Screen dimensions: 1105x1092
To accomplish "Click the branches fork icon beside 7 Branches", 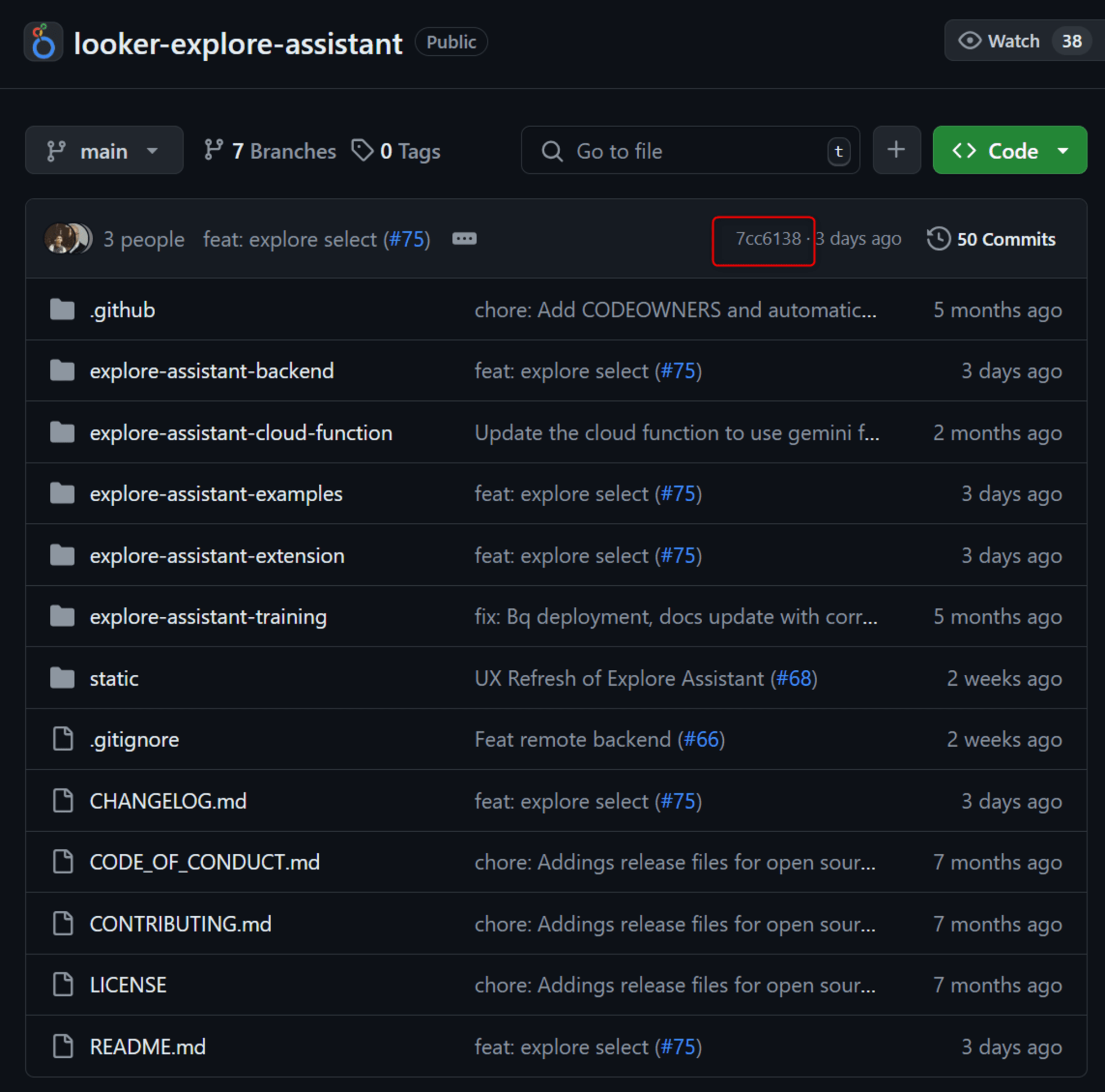I will click(x=213, y=150).
